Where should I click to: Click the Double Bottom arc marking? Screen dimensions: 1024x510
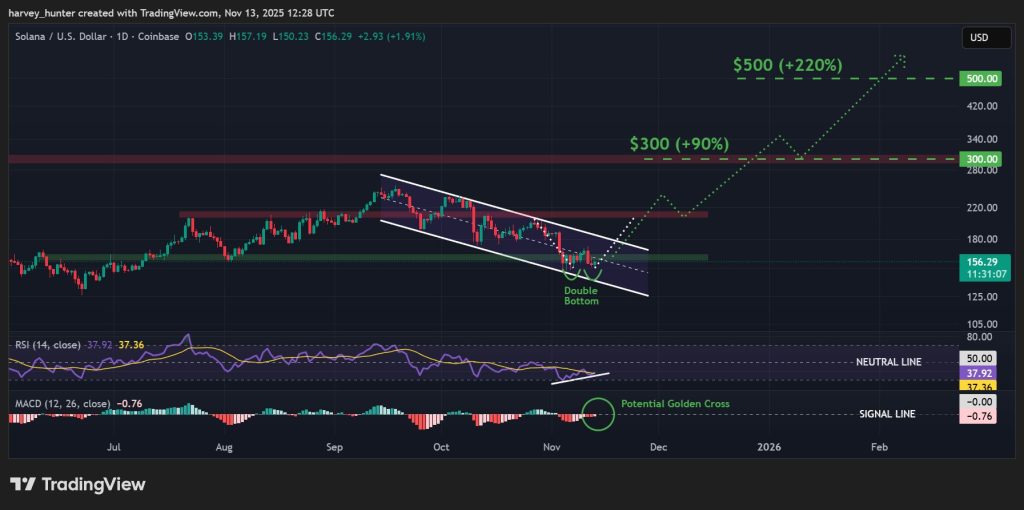[580, 273]
